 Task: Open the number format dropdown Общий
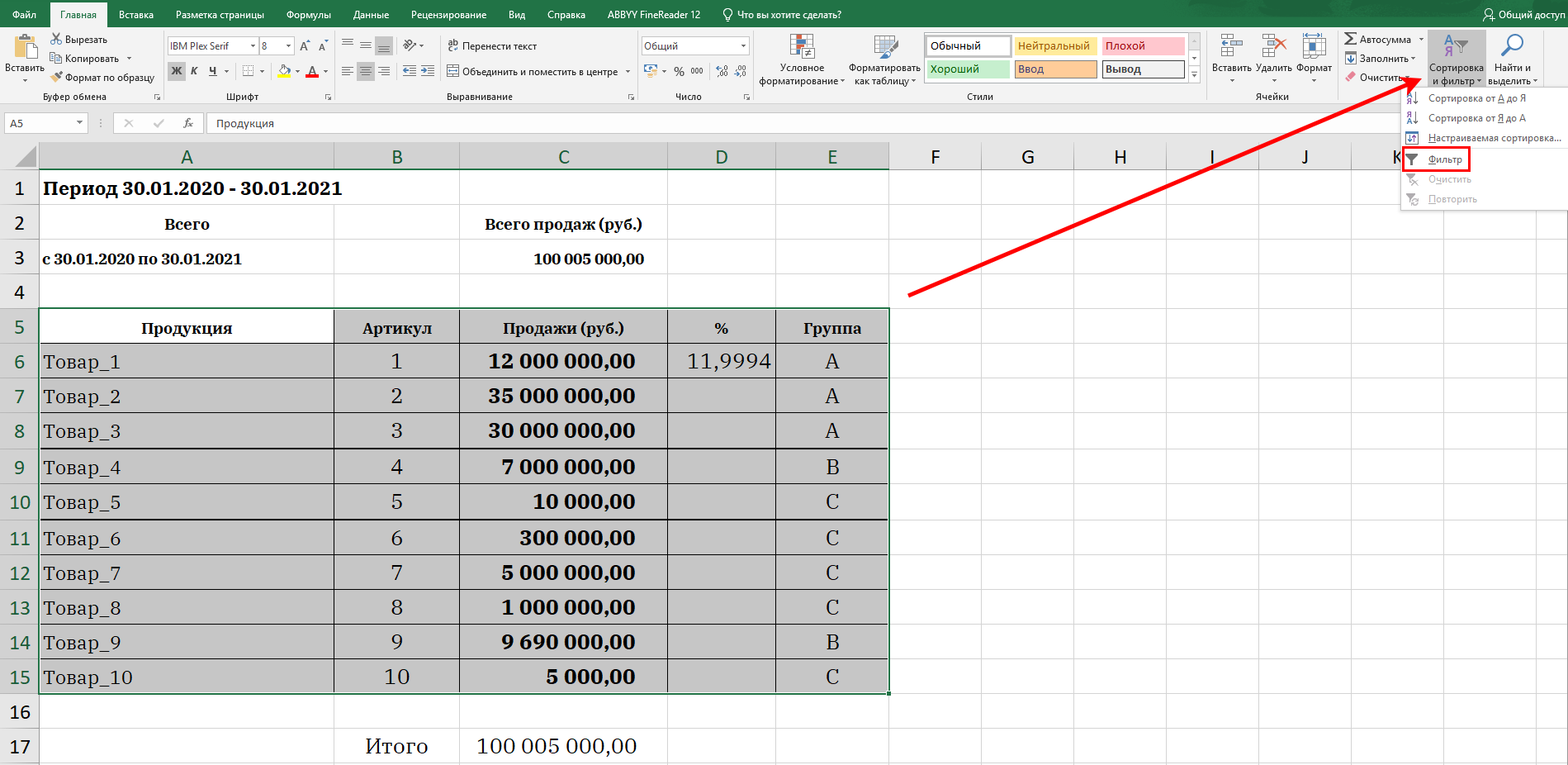click(743, 46)
